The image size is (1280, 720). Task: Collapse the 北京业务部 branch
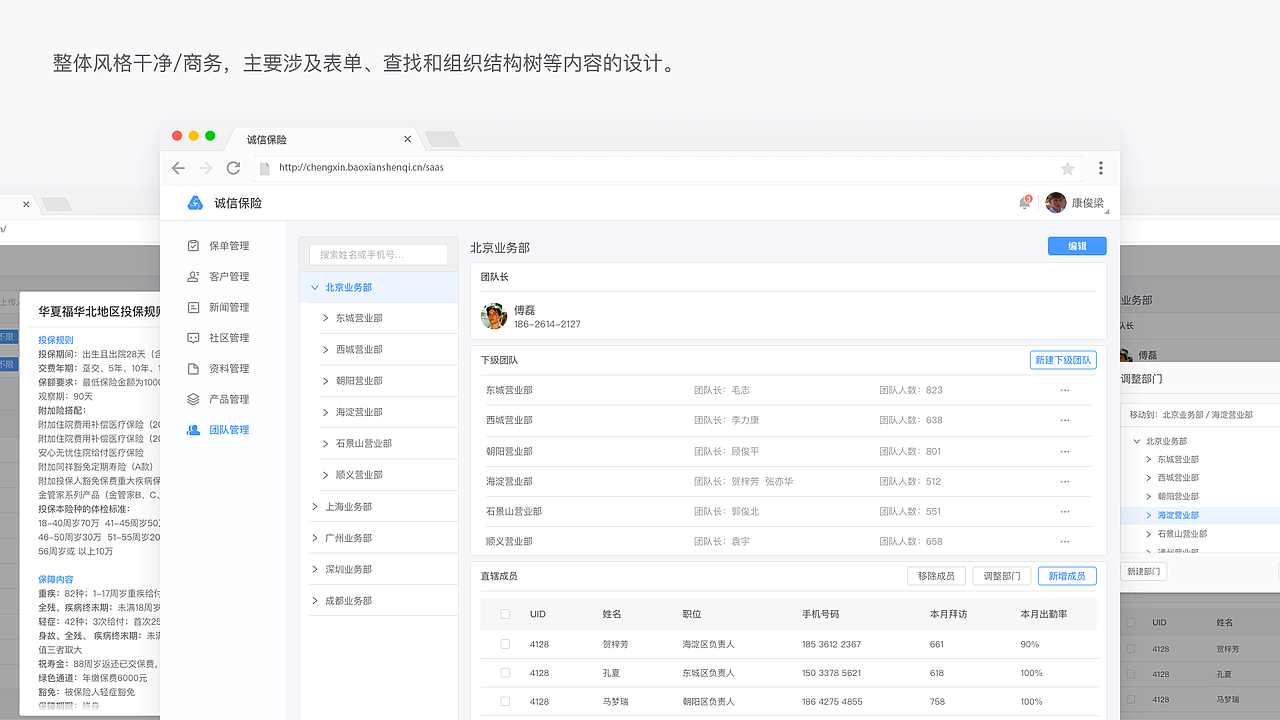(314, 287)
